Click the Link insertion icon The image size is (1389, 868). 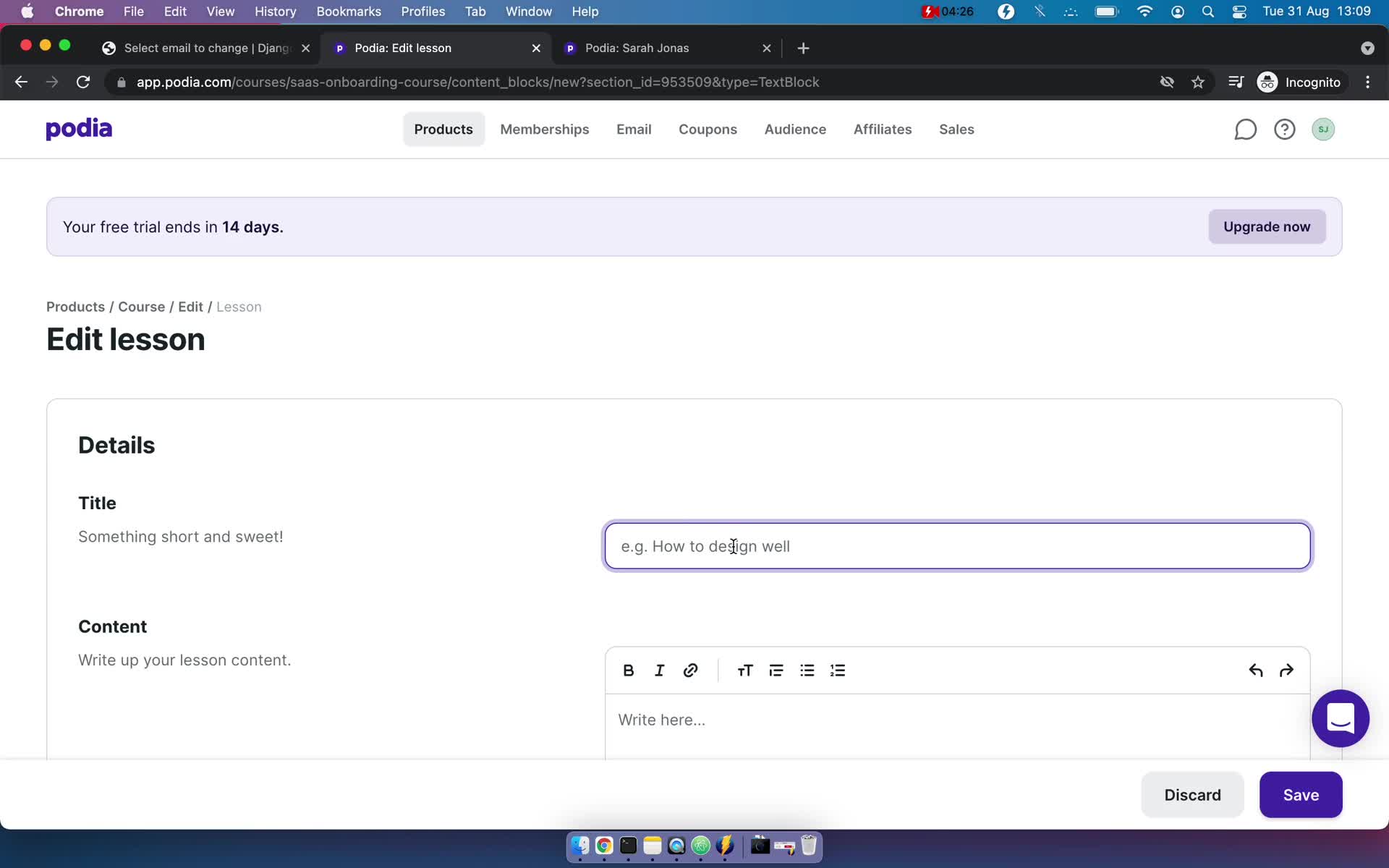point(690,670)
